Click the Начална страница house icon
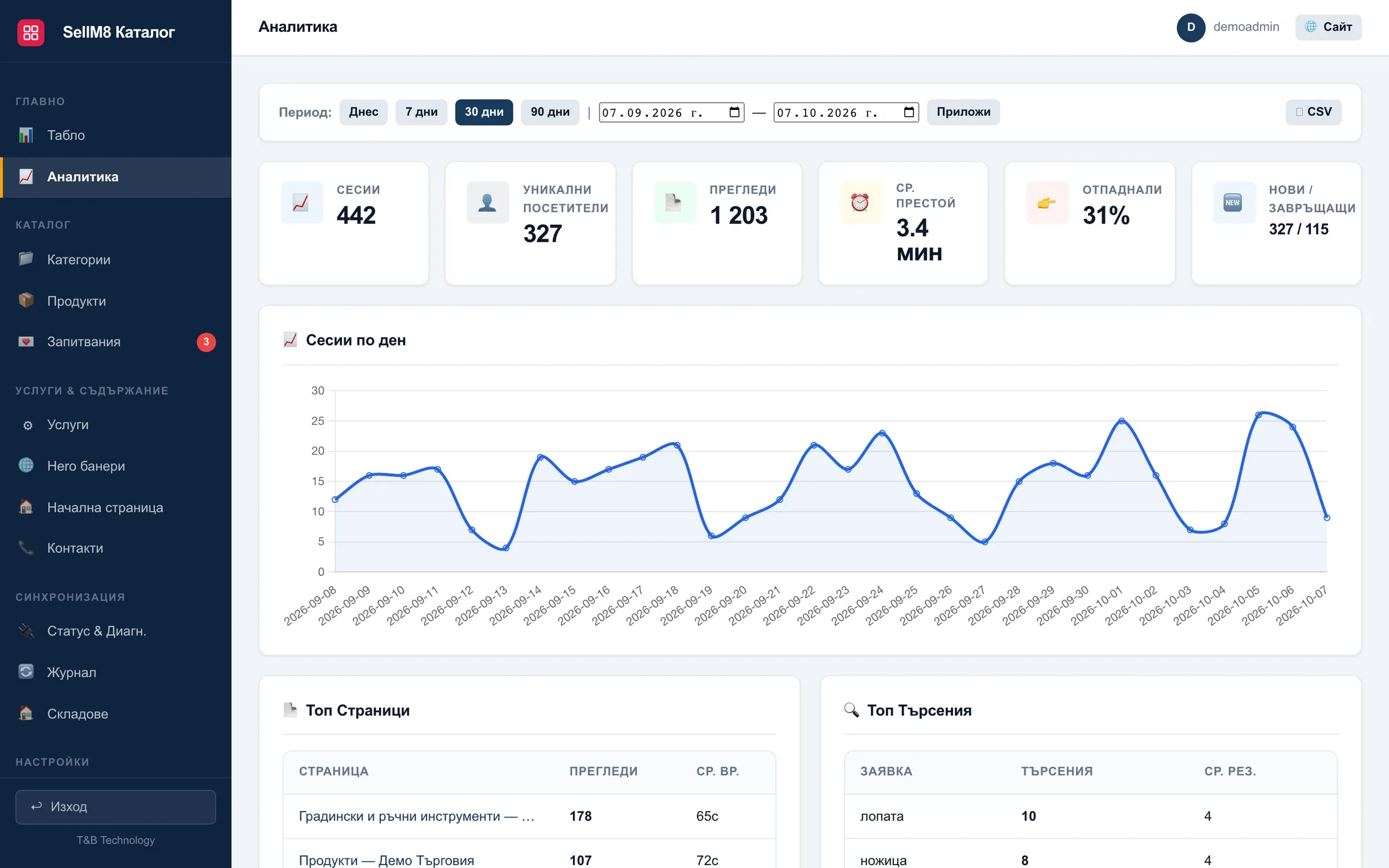 point(26,507)
